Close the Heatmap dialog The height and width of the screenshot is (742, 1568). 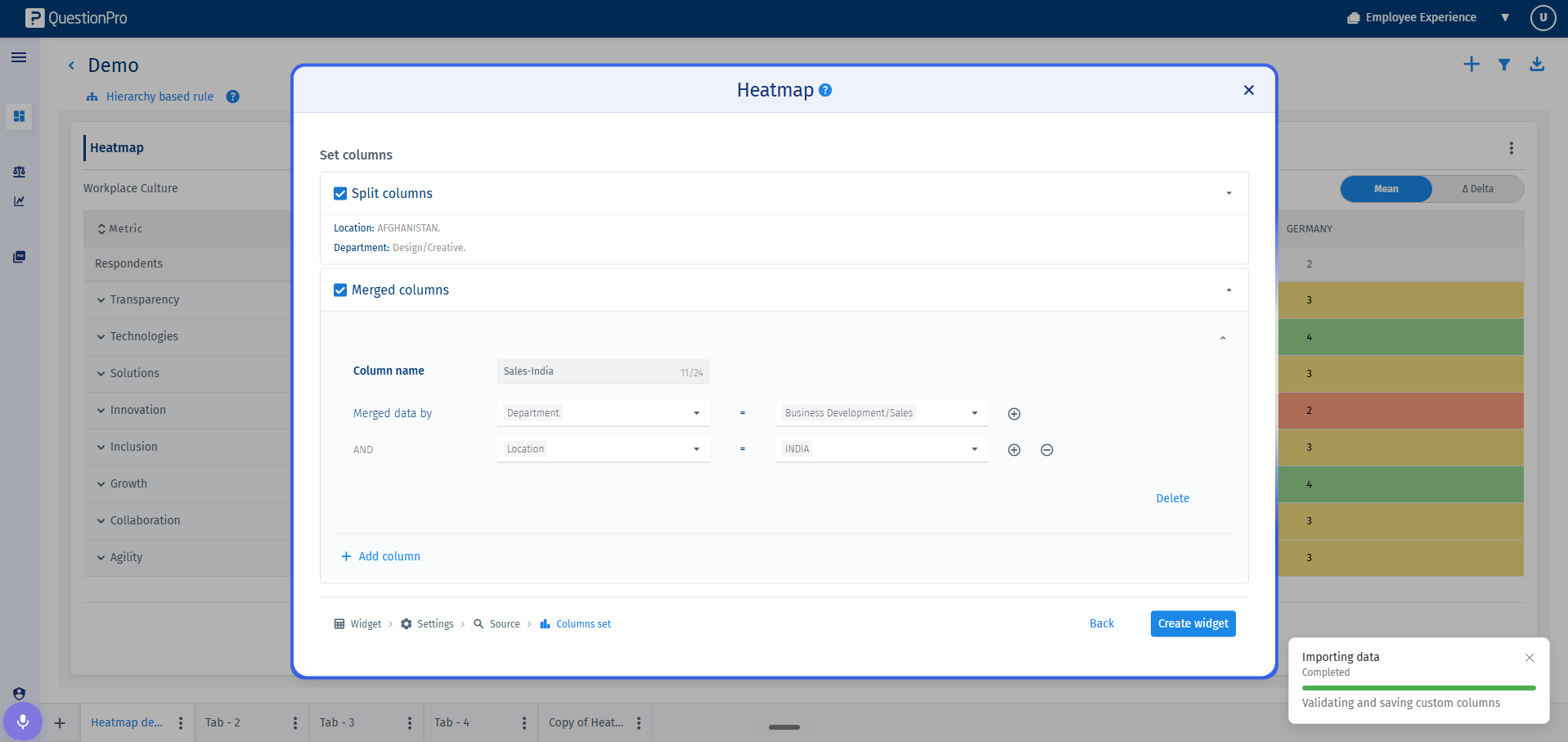[1248, 90]
